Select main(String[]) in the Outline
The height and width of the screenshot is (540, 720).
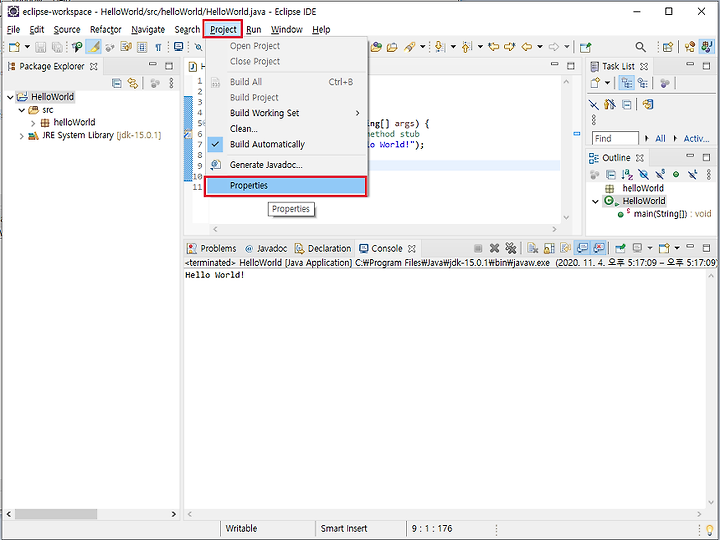point(660,214)
